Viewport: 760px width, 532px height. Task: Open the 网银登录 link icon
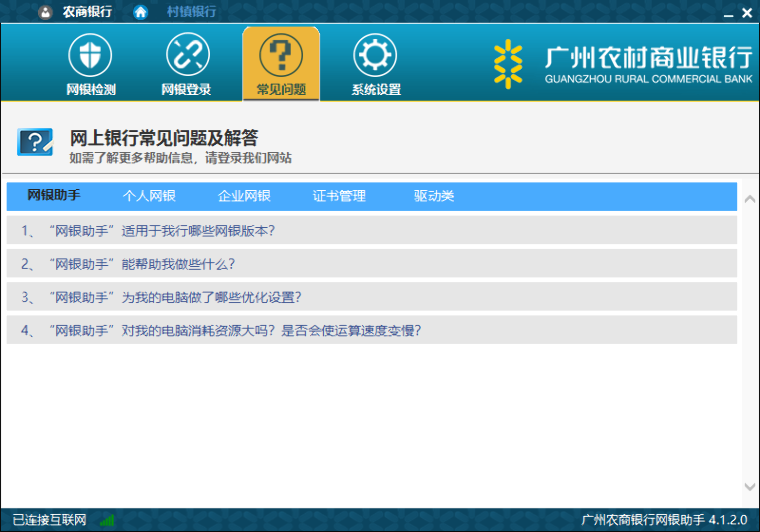[x=188, y=55]
